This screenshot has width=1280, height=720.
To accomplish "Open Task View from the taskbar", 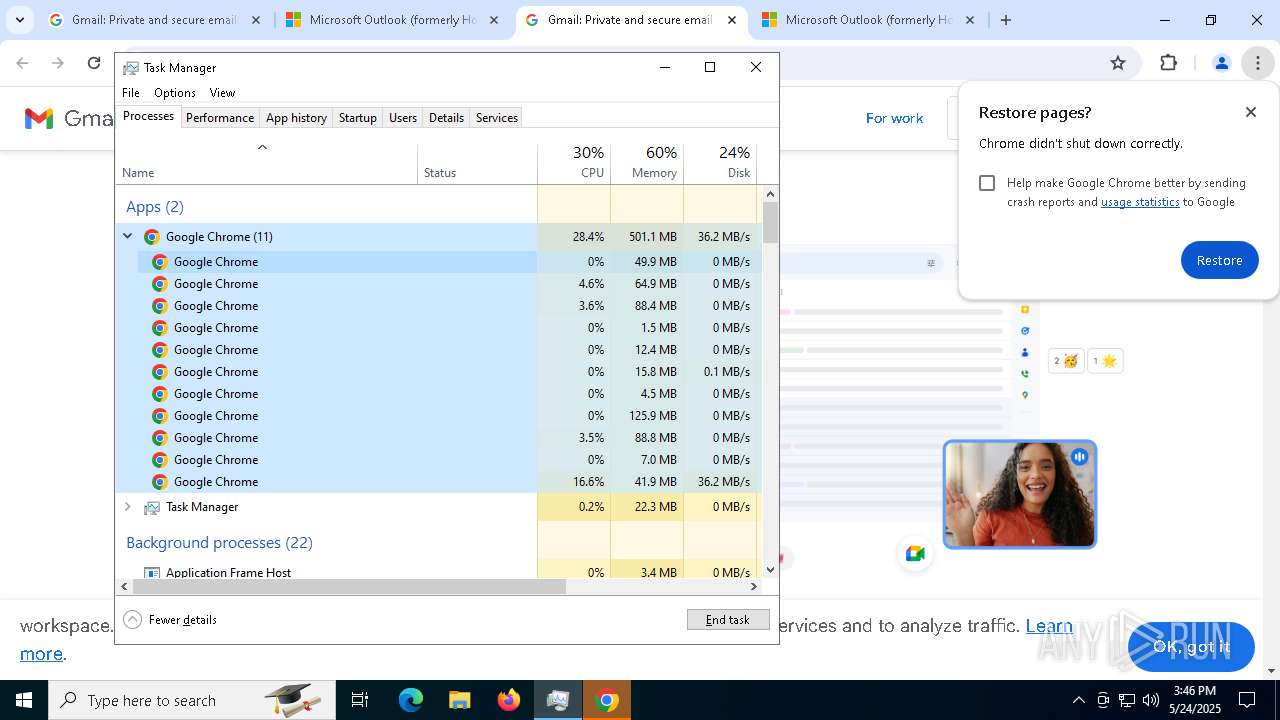I will 360,700.
